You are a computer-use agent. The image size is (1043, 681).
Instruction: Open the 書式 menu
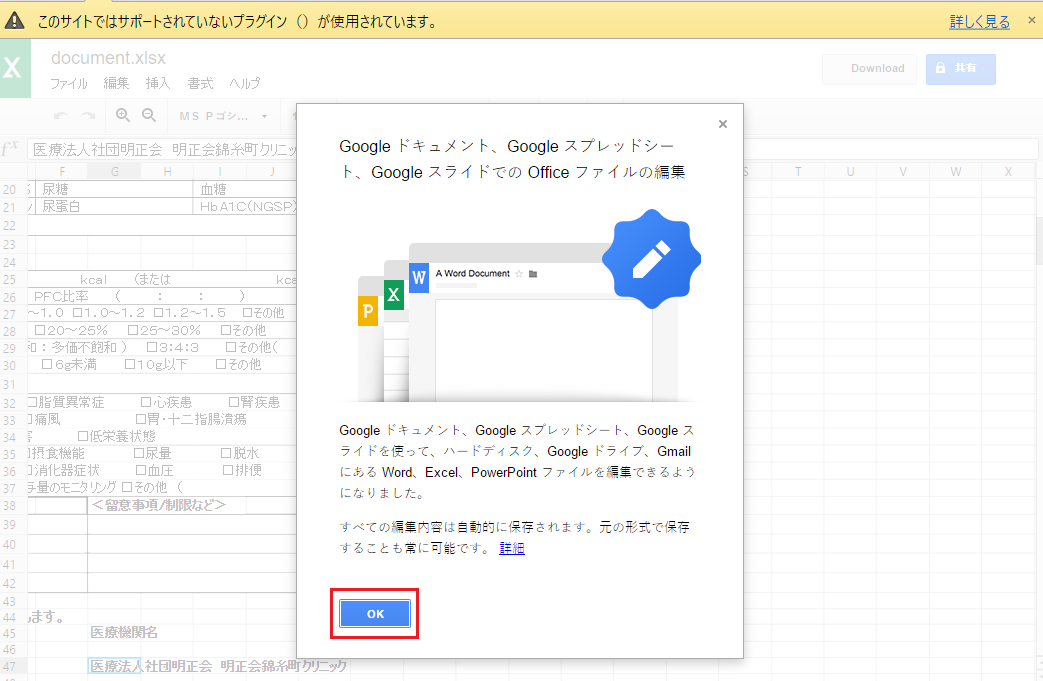click(x=200, y=83)
